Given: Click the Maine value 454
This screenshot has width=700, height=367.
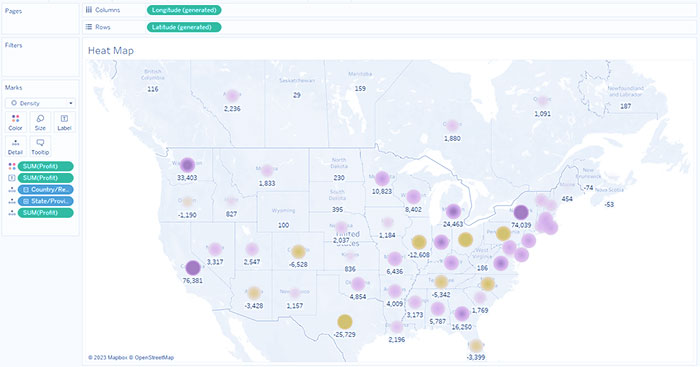Looking at the screenshot, I should click(x=567, y=199).
